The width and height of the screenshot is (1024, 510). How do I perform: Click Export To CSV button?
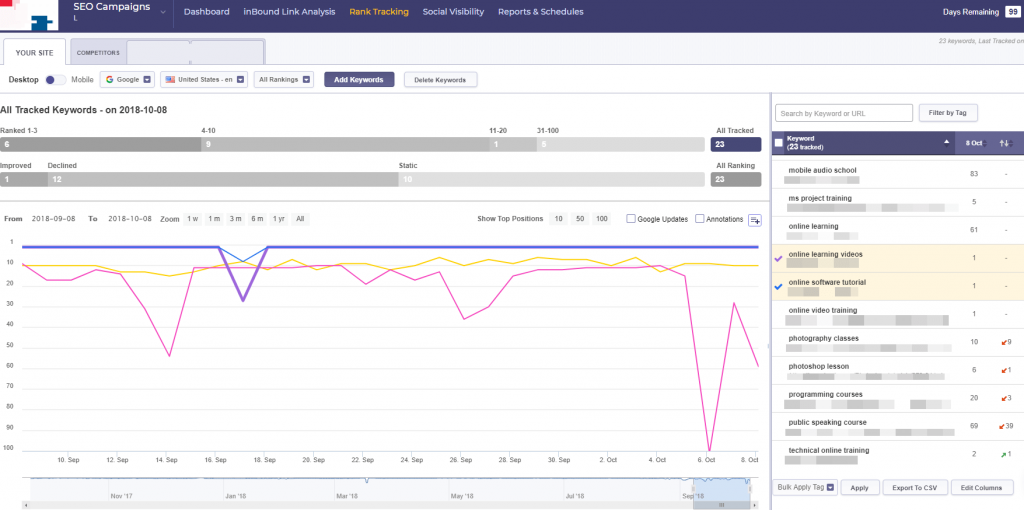pyautogui.click(x=914, y=487)
